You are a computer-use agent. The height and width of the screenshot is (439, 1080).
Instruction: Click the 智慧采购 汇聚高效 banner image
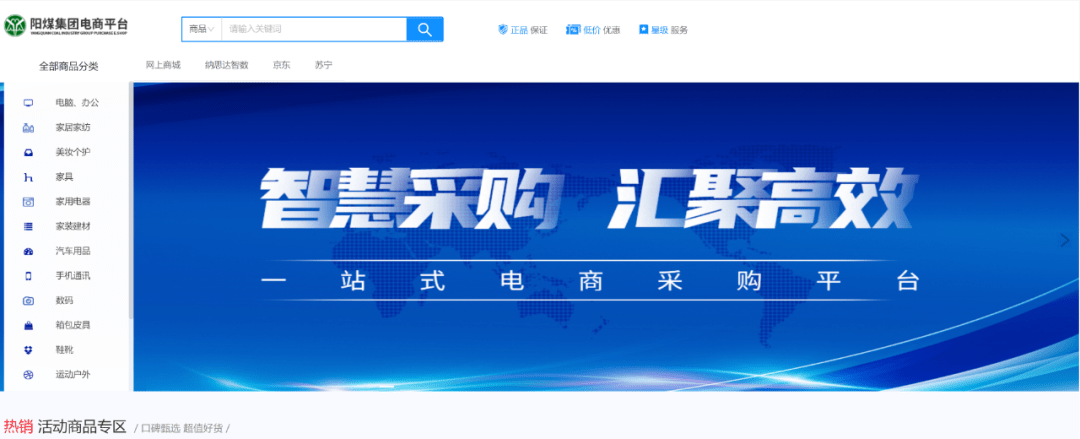click(606, 237)
